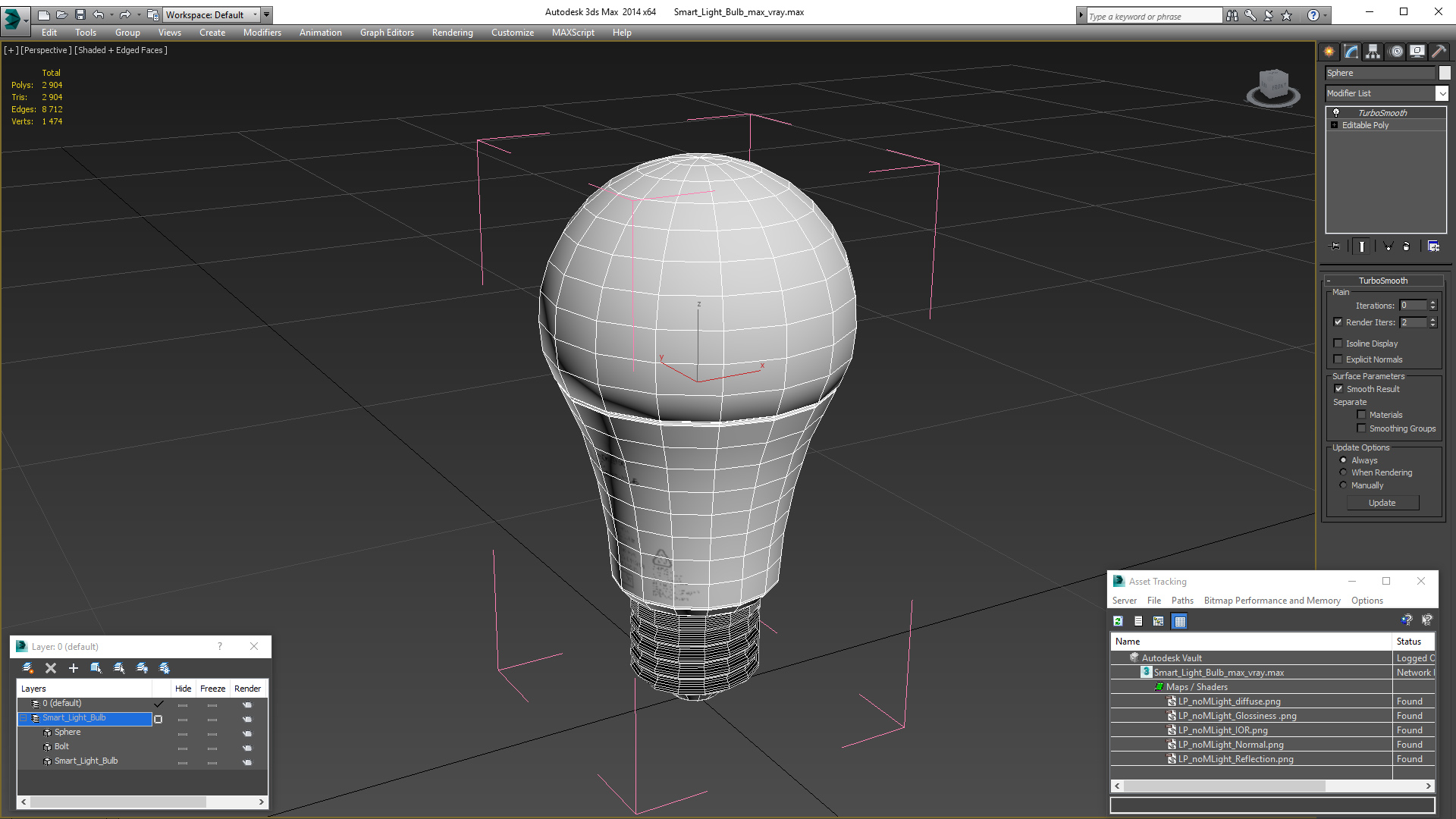Click Pin Stack icon under modifier stack
The width and height of the screenshot is (1456, 819).
pyautogui.click(x=1335, y=246)
